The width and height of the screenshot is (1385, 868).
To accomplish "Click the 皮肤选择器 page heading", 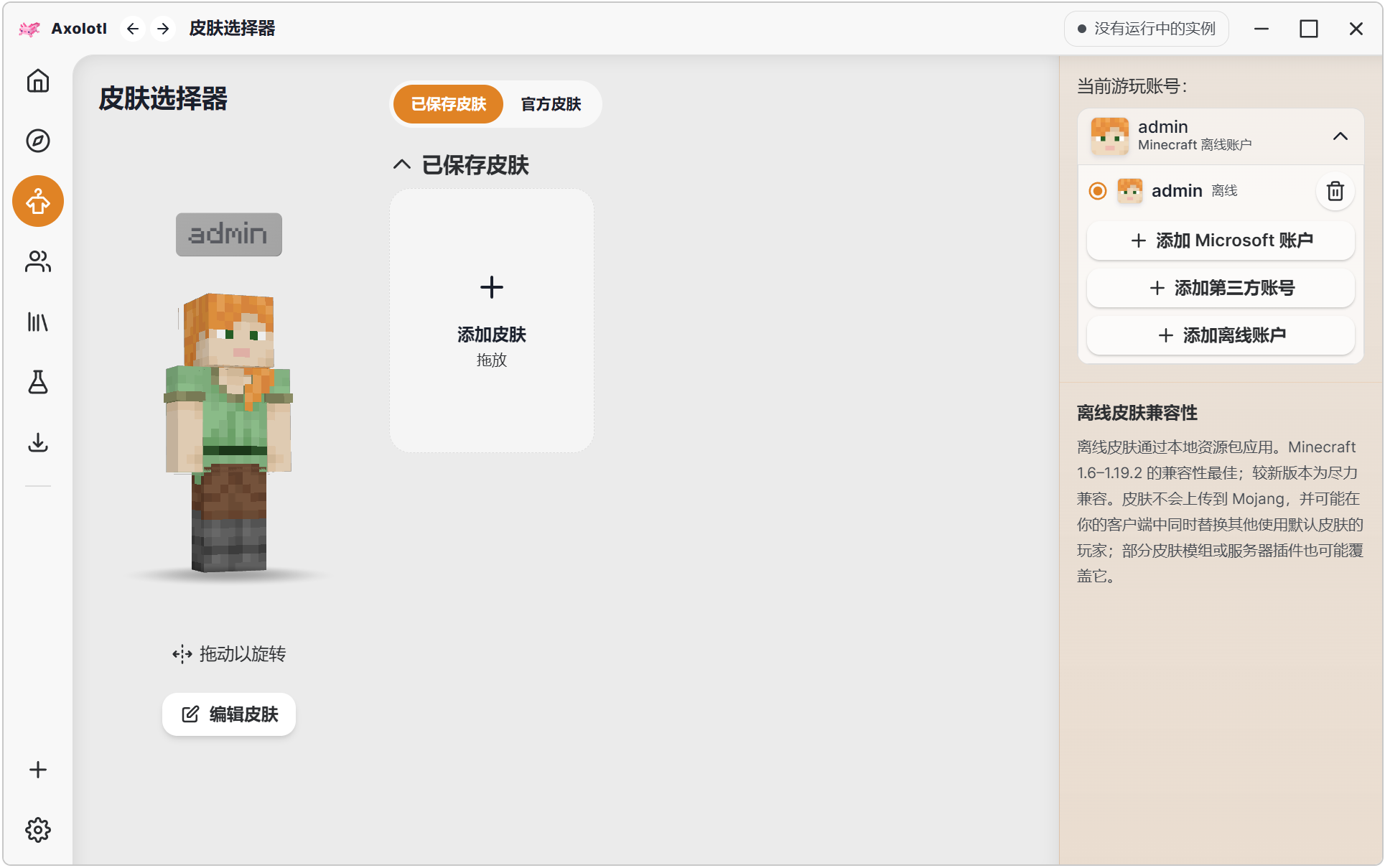I will (163, 98).
